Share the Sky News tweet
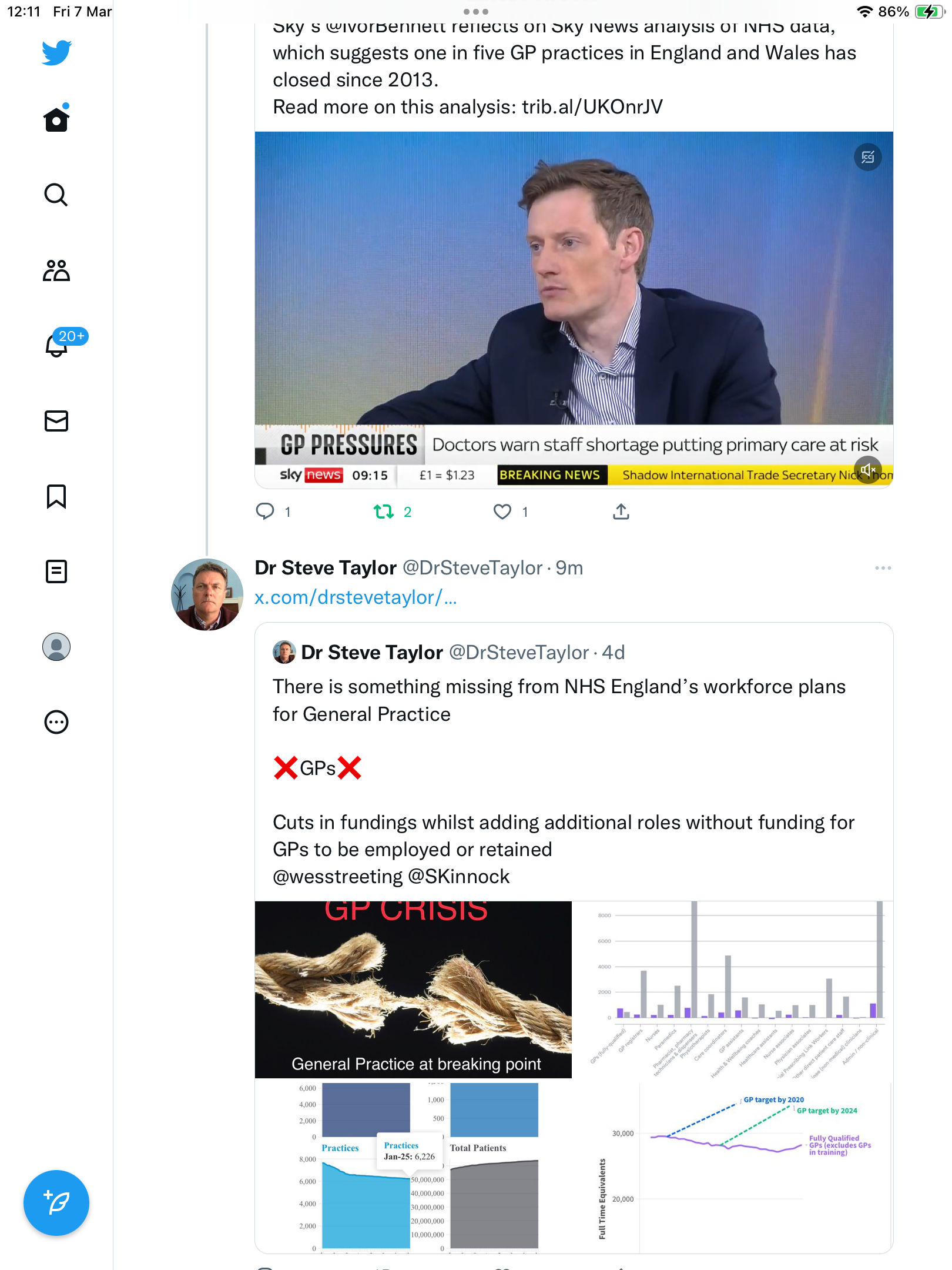The width and height of the screenshot is (952, 1270). pyautogui.click(x=621, y=512)
